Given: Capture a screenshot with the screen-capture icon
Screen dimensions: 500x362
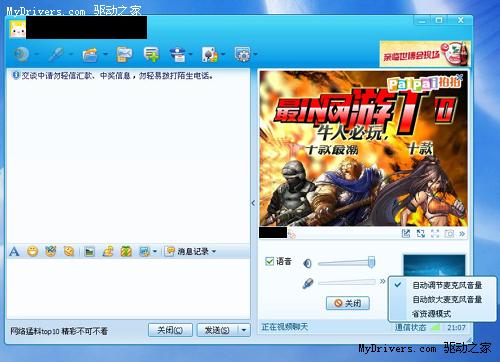Looking at the screenshot, I should 145,251.
